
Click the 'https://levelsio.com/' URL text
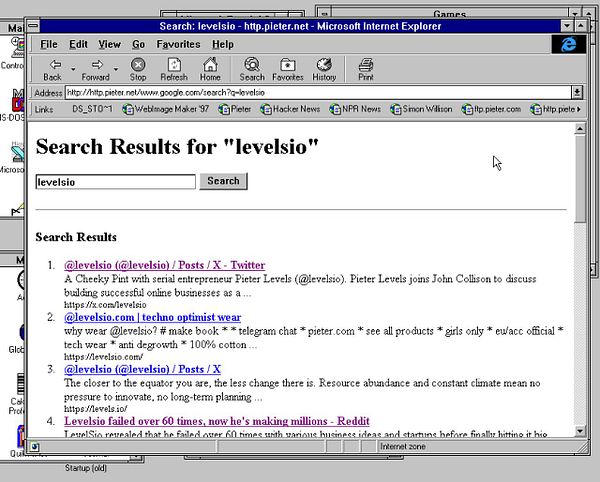pos(104,357)
